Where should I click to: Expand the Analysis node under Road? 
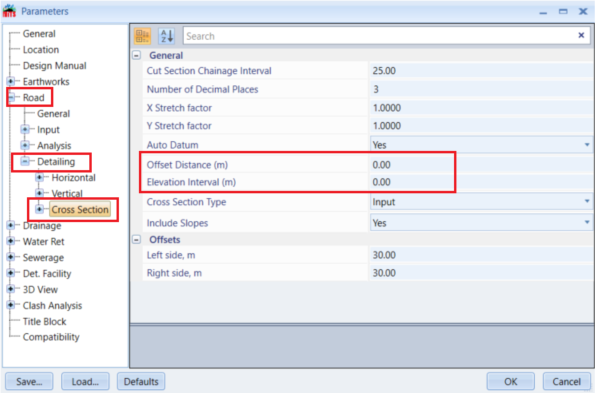[25, 145]
